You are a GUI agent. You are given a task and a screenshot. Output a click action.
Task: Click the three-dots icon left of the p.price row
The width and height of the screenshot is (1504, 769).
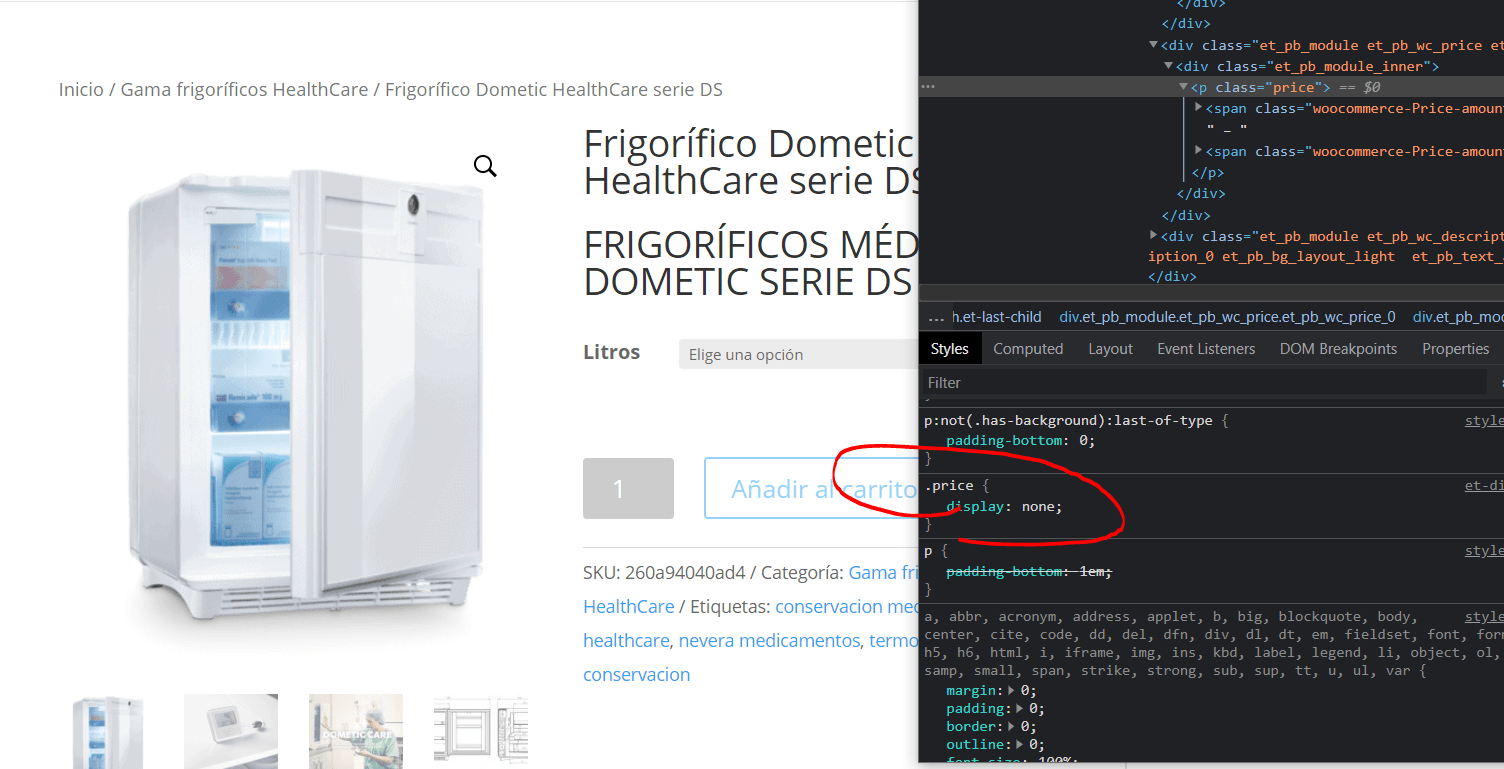point(928,87)
